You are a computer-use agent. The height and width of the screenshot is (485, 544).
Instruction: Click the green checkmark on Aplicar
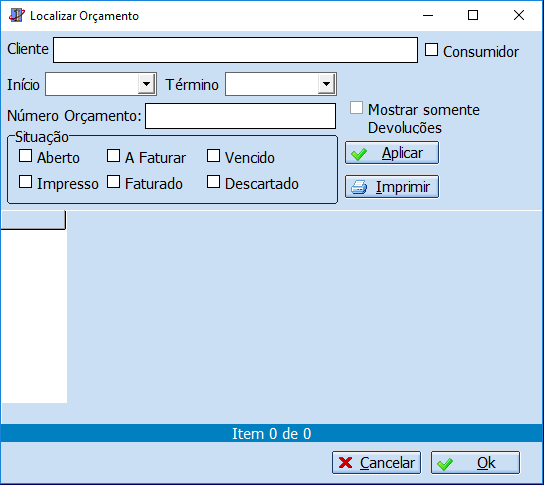click(x=359, y=154)
